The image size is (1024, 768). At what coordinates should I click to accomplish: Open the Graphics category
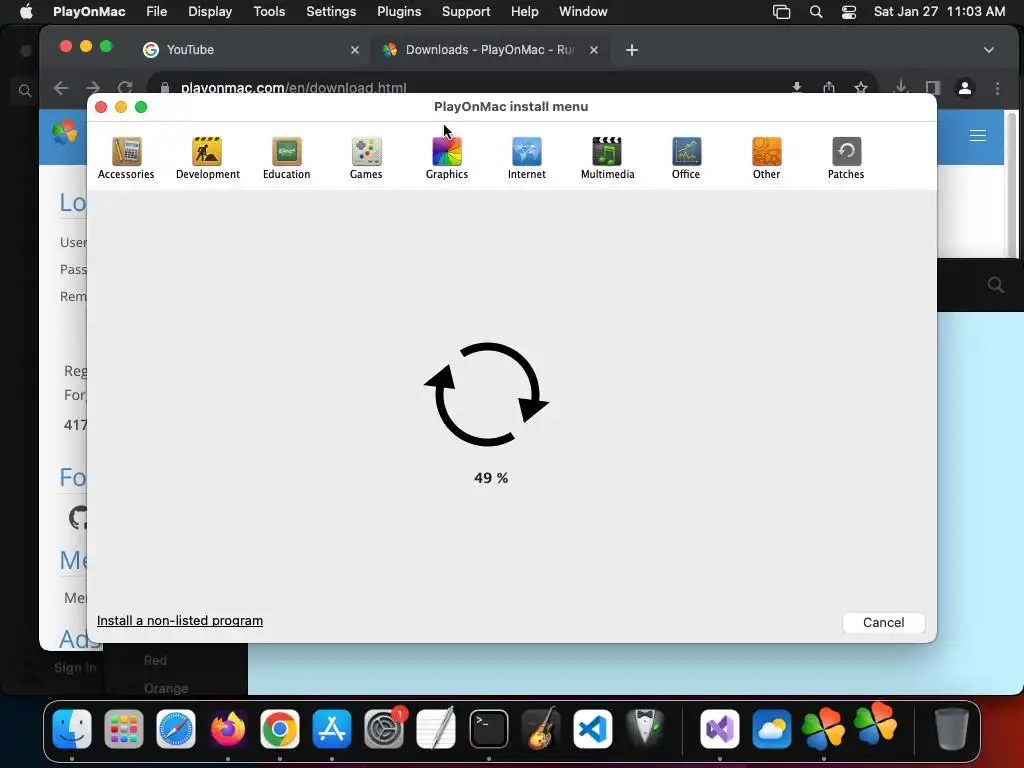click(x=447, y=158)
